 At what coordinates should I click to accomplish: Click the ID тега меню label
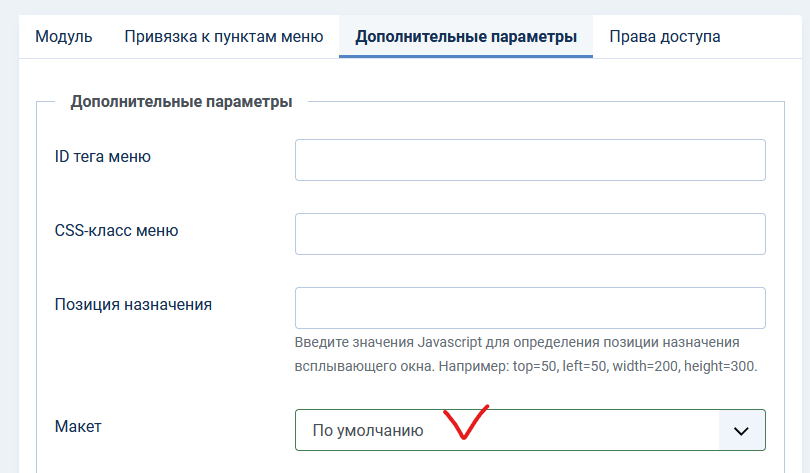103,156
